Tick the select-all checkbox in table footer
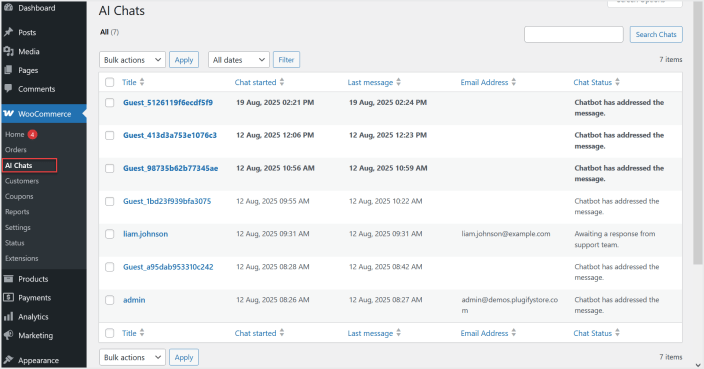Viewport: 704px width, 369px height. click(110, 333)
